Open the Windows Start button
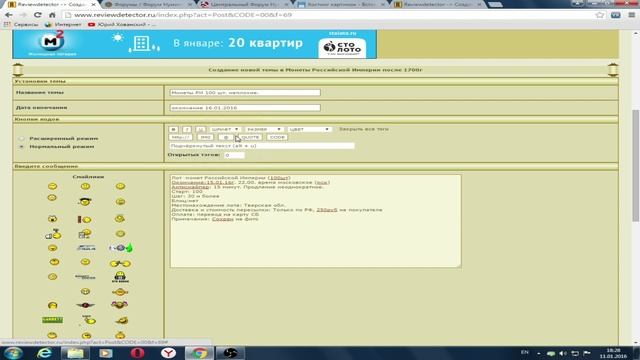640x360 pixels. click(13, 353)
